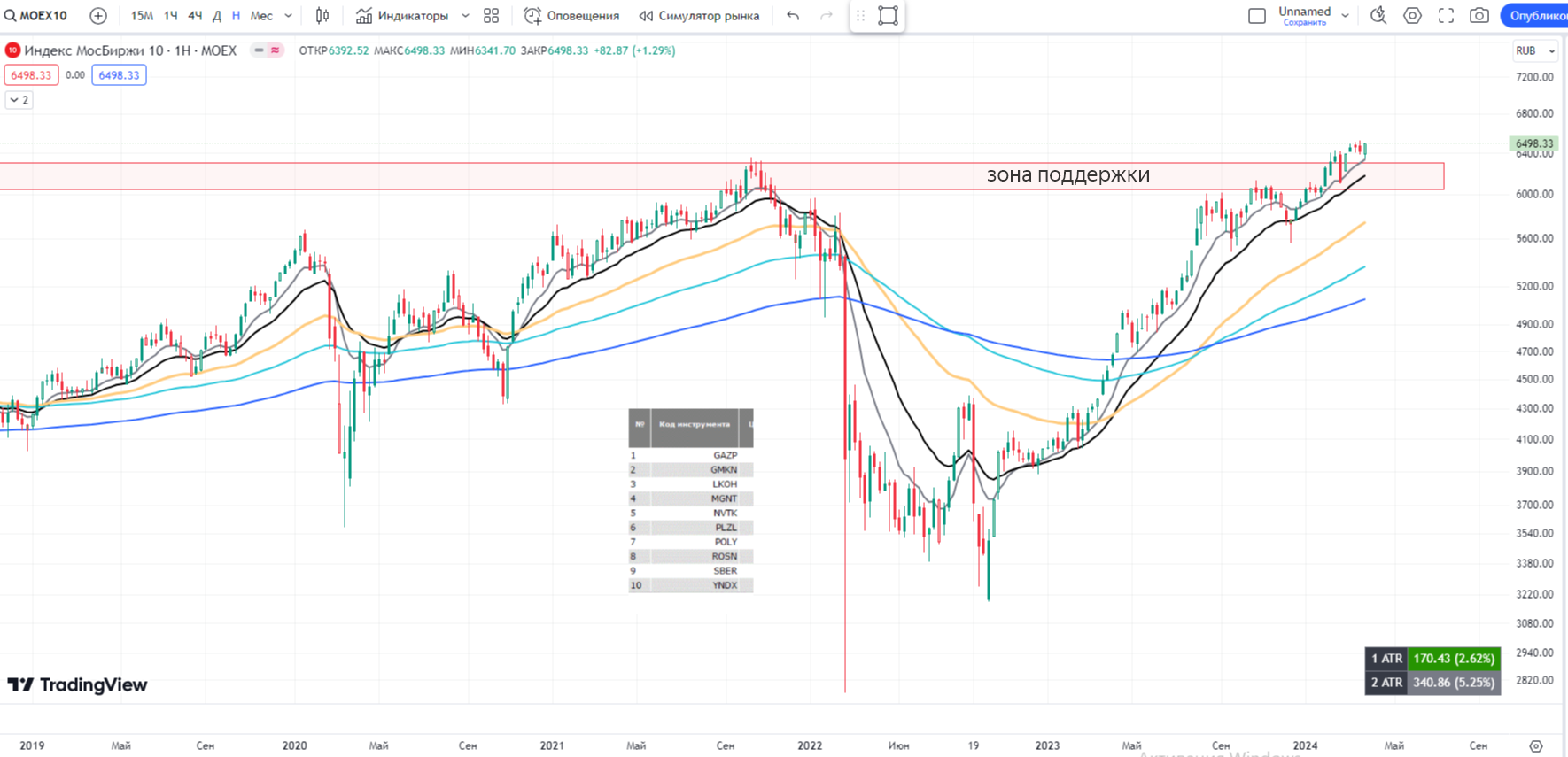Open the chart layout selection square icon

click(x=1257, y=16)
